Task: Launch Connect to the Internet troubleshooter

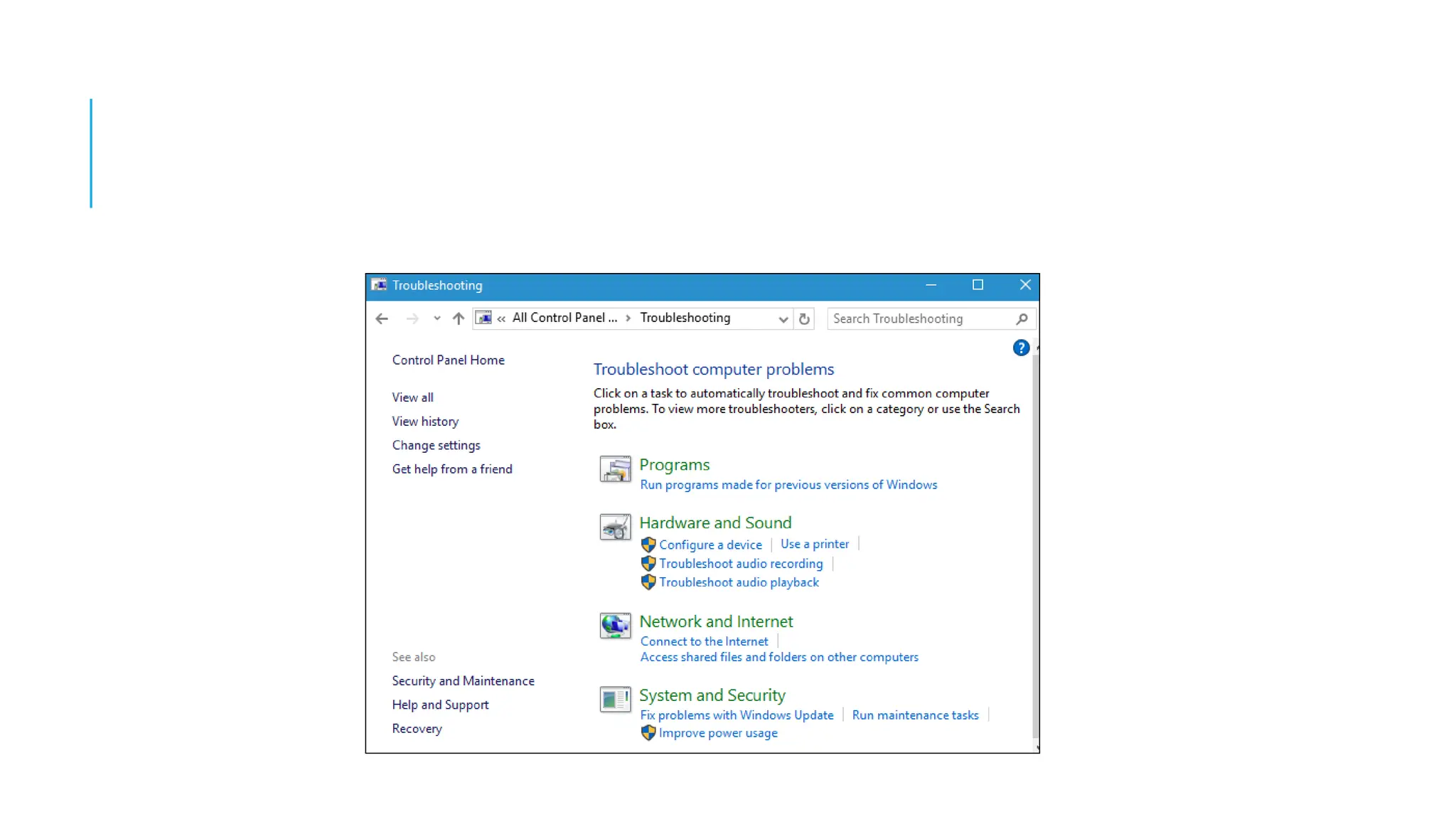Action: 704,641
